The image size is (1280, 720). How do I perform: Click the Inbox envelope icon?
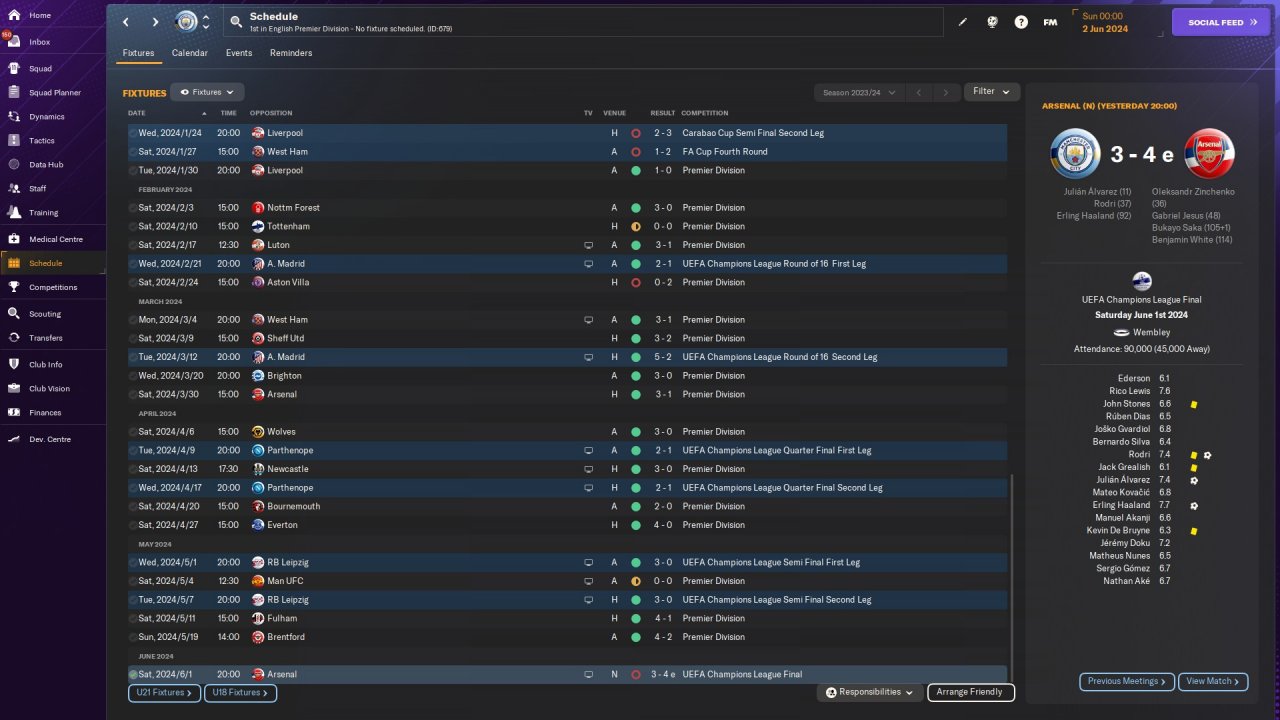pyautogui.click(x=14, y=42)
